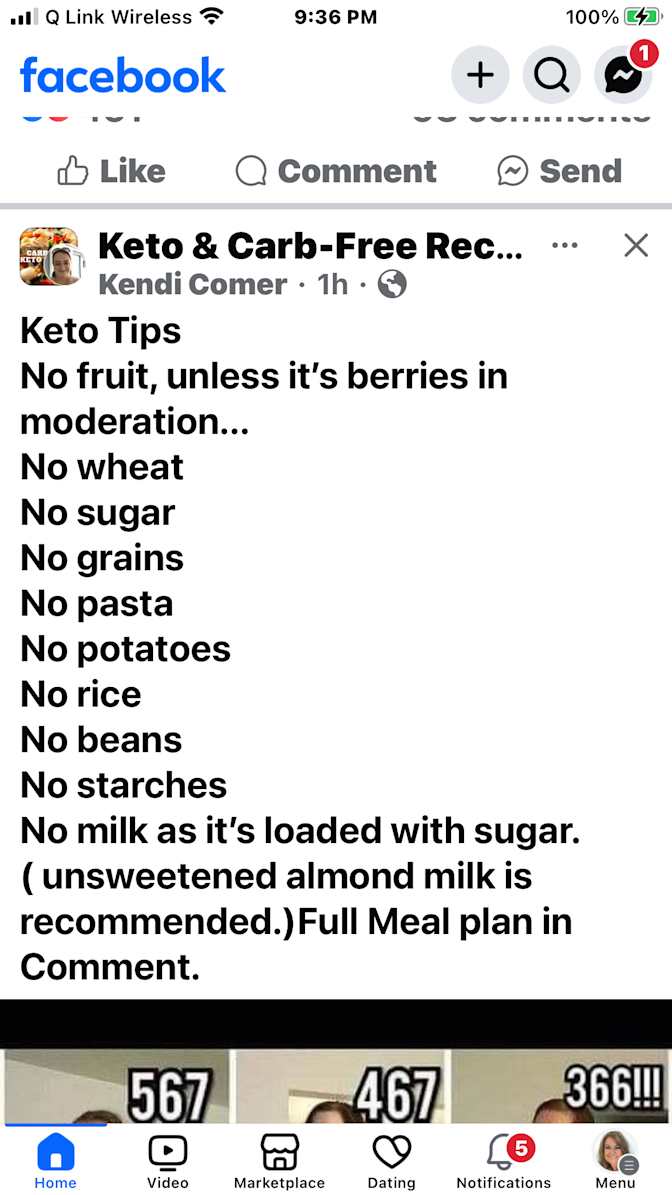Like the post above
The height and width of the screenshot is (1195, 672).
point(111,171)
